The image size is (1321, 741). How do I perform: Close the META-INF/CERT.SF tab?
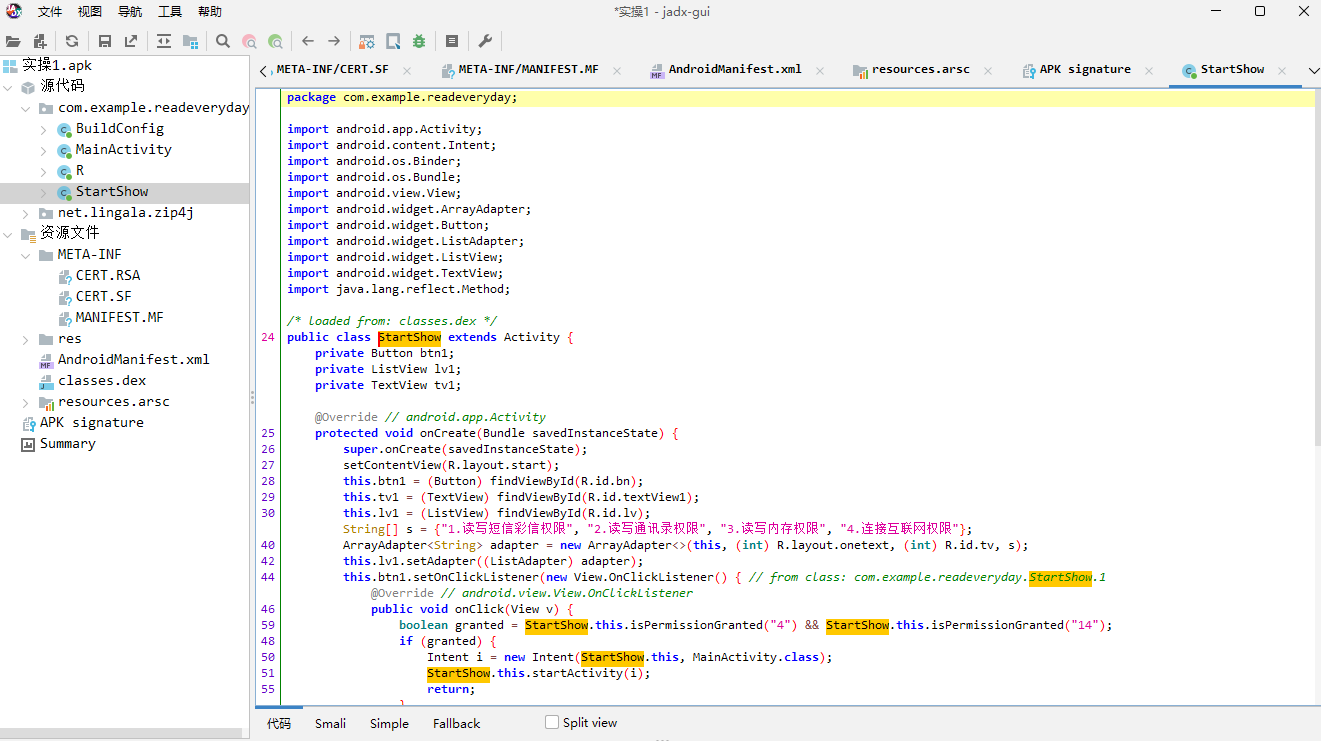[408, 70]
